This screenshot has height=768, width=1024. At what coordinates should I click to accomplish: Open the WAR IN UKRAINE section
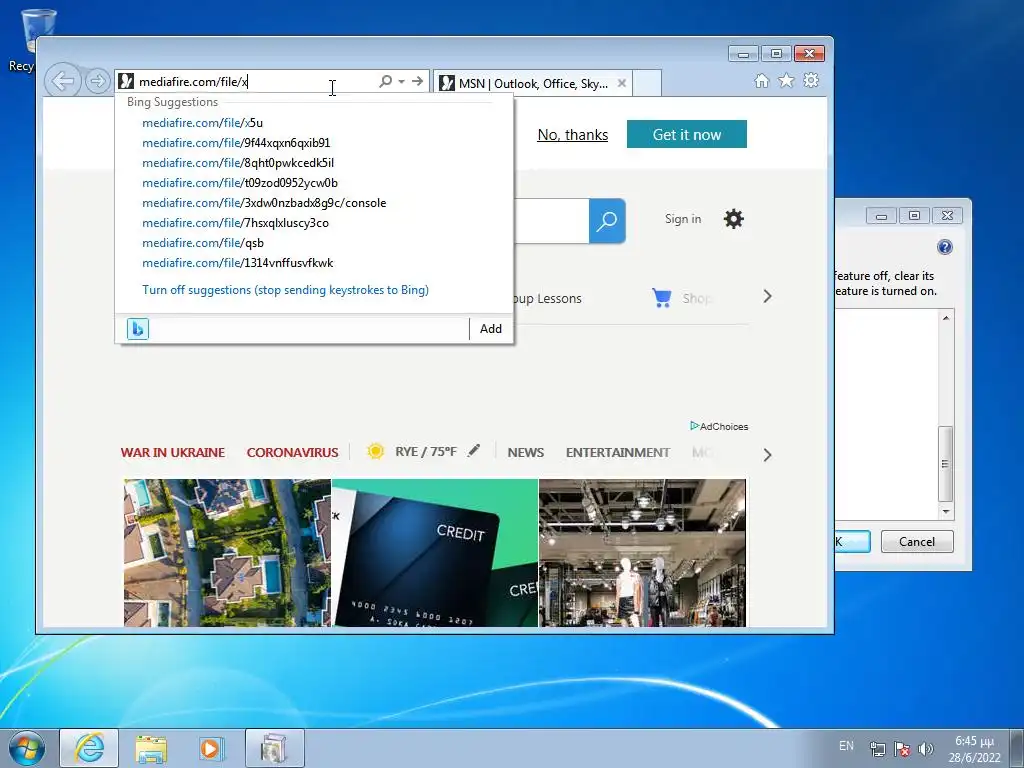172,452
